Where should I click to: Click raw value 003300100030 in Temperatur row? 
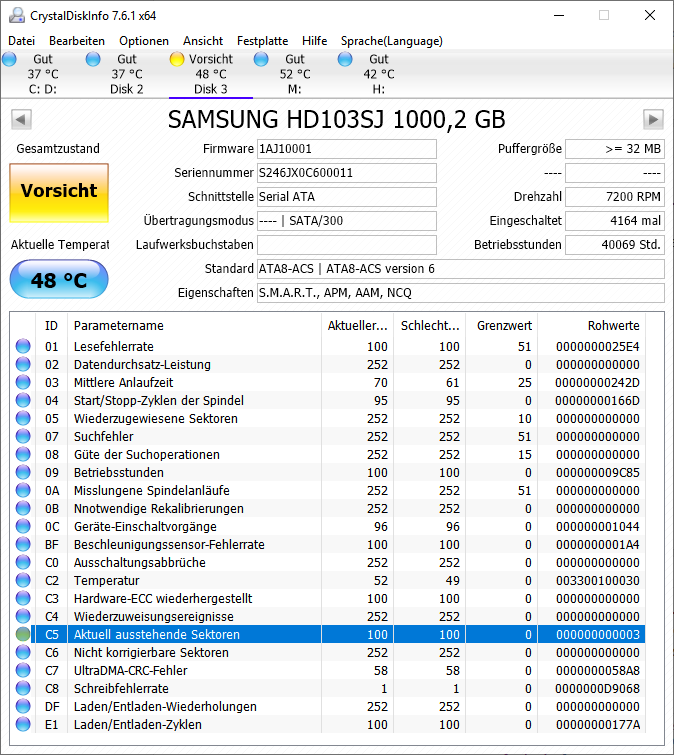[x=597, y=580]
